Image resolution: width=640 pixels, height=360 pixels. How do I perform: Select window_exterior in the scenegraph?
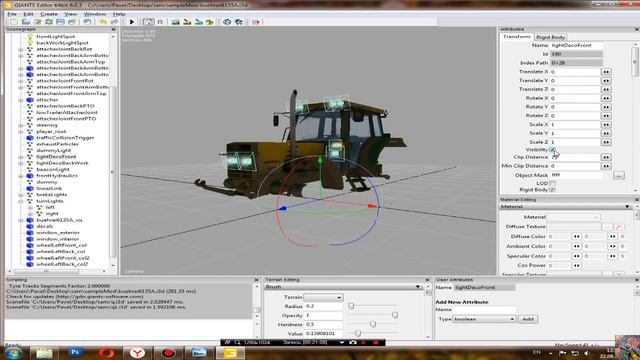click(x=58, y=233)
